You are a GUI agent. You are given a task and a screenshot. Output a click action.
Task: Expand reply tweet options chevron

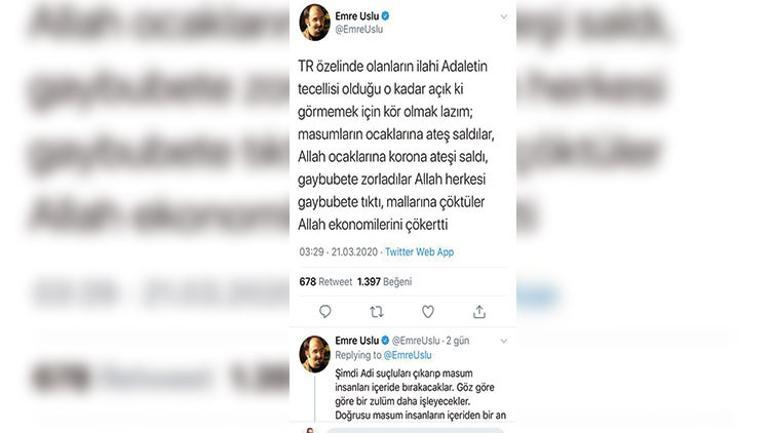point(504,341)
